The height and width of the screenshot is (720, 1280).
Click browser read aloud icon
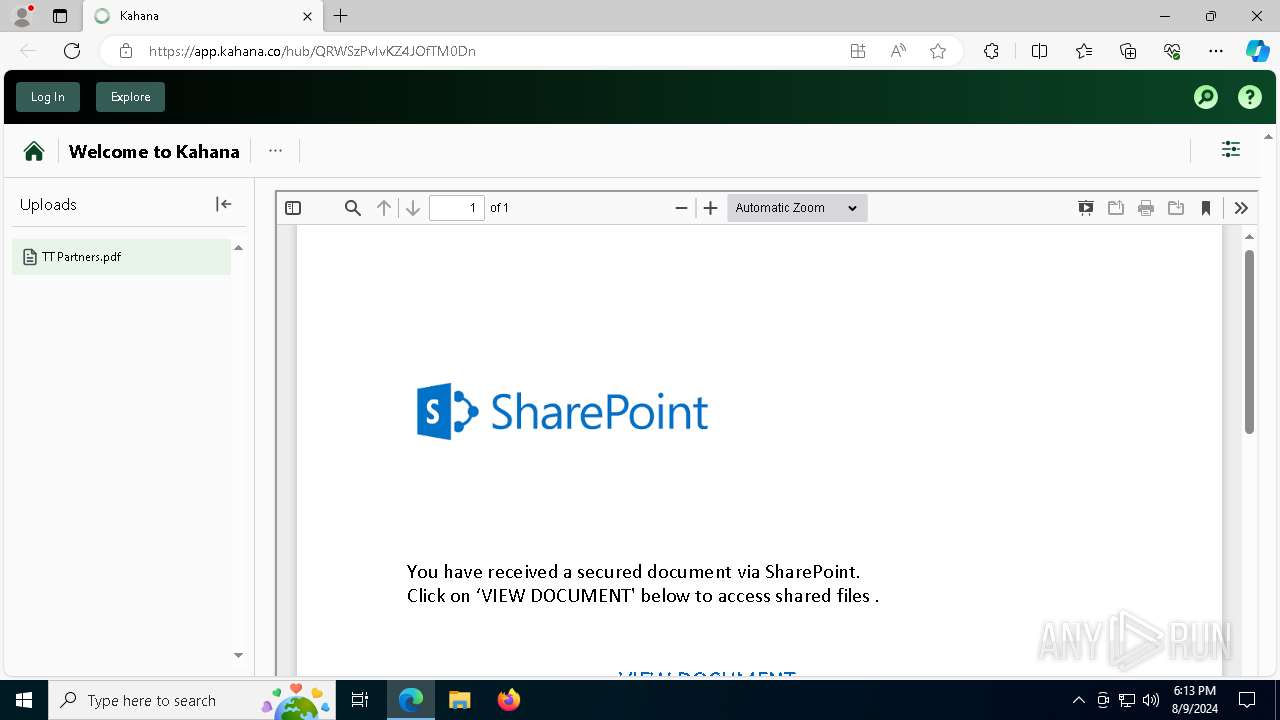tap(898, 51)
